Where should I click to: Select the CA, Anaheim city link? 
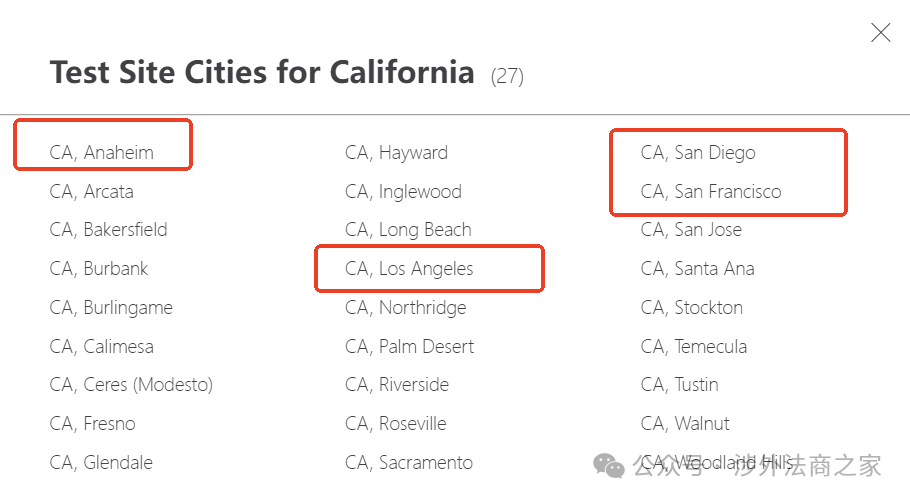click(102, 153)
